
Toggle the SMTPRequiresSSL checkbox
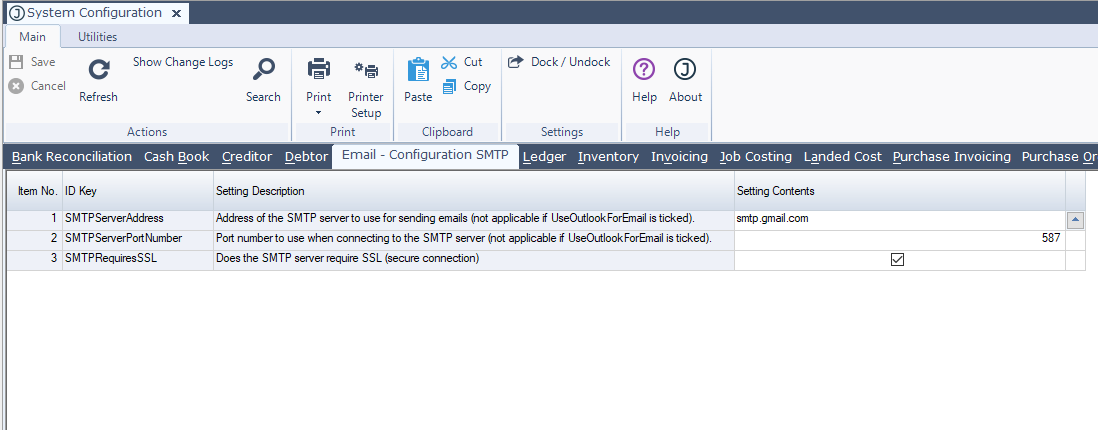(897, 260)
